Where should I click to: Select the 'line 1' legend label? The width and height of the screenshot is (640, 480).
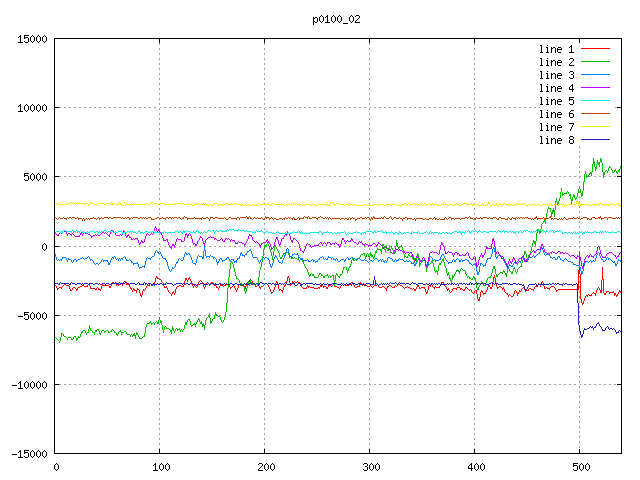point(556,49)
